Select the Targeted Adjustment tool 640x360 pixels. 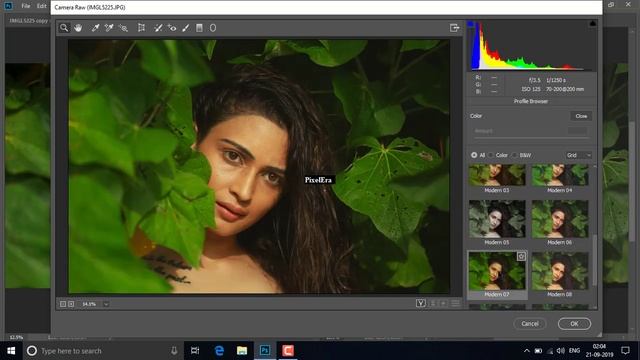coord(123,28)
